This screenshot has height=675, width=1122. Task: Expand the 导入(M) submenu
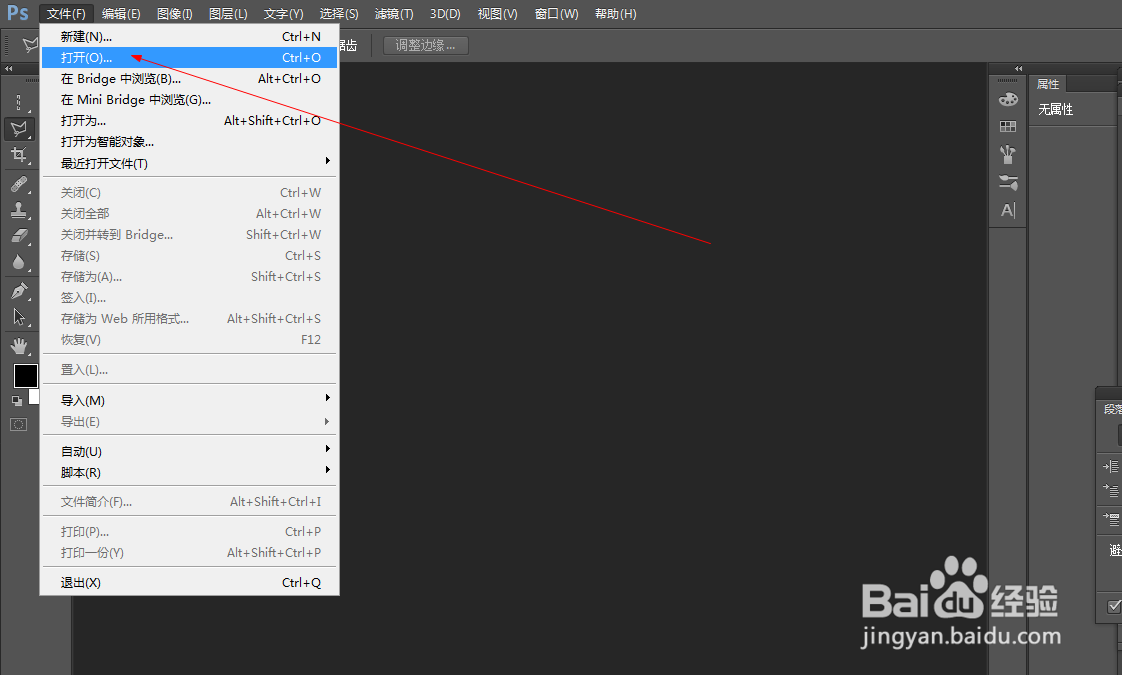[190, 400]
